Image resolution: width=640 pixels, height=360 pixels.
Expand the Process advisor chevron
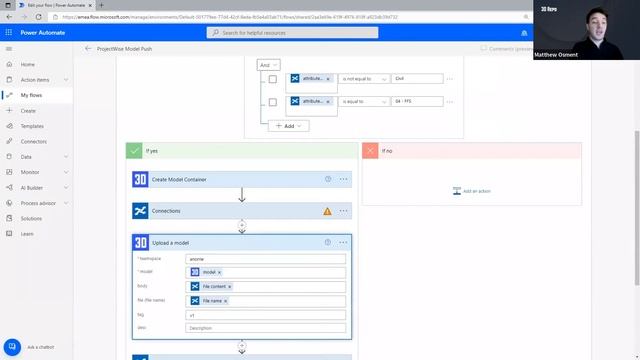tap(66, 203)
